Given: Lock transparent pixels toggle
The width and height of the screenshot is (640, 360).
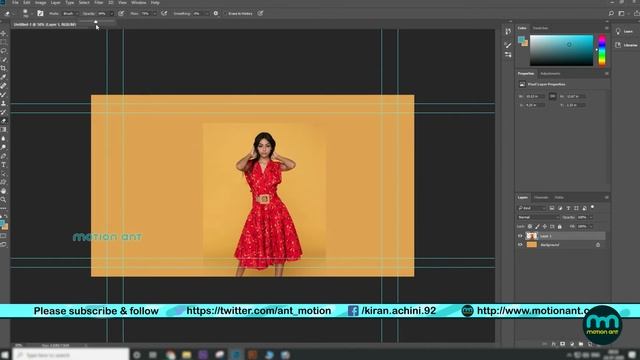Looking at the screenshot, I should (530, 227).
